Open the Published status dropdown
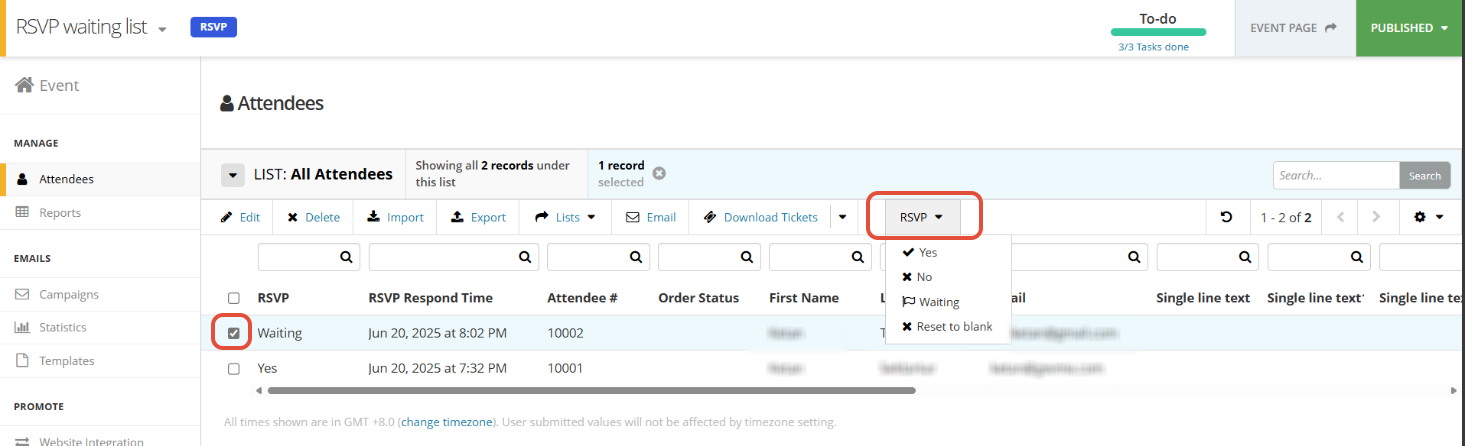Screen dimensions: 1465x446 point(1410,28)
